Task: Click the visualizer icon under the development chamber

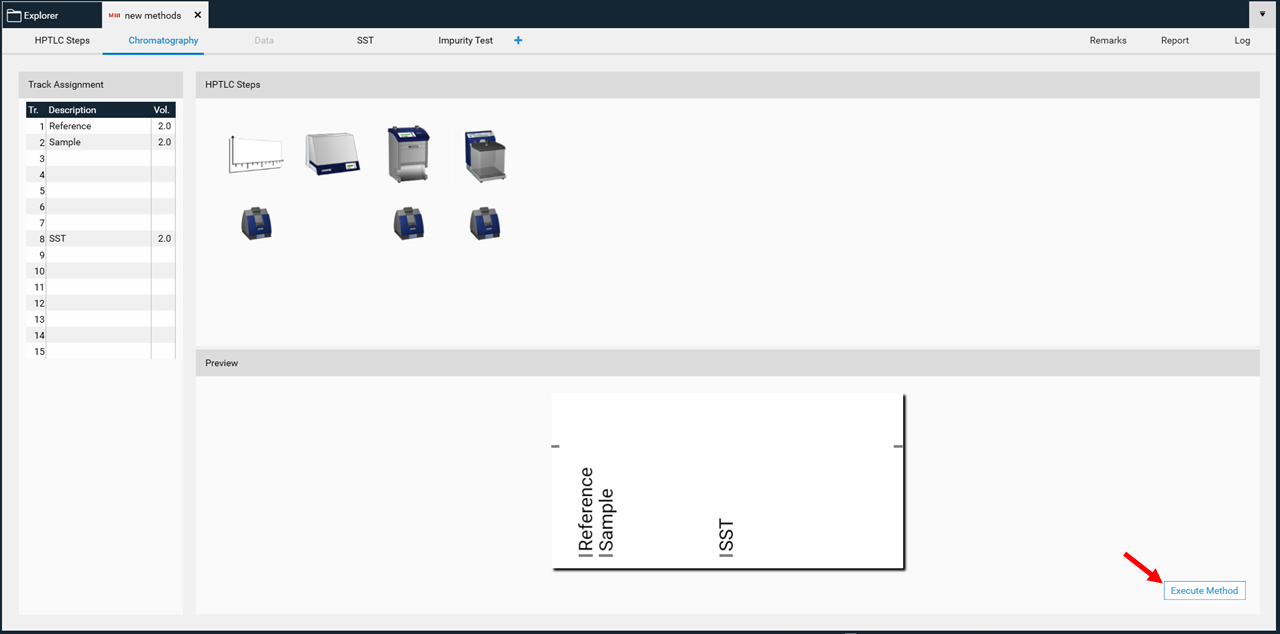Action: point(408,223)
